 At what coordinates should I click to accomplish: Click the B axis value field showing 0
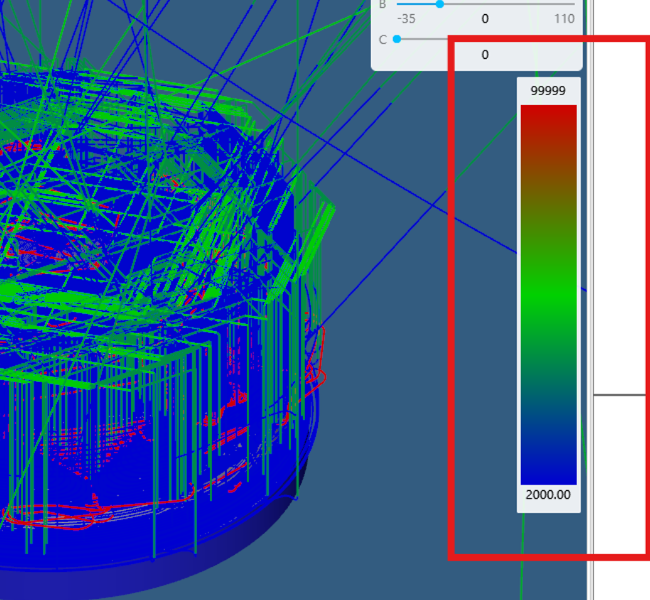click(x=485, y=18)
